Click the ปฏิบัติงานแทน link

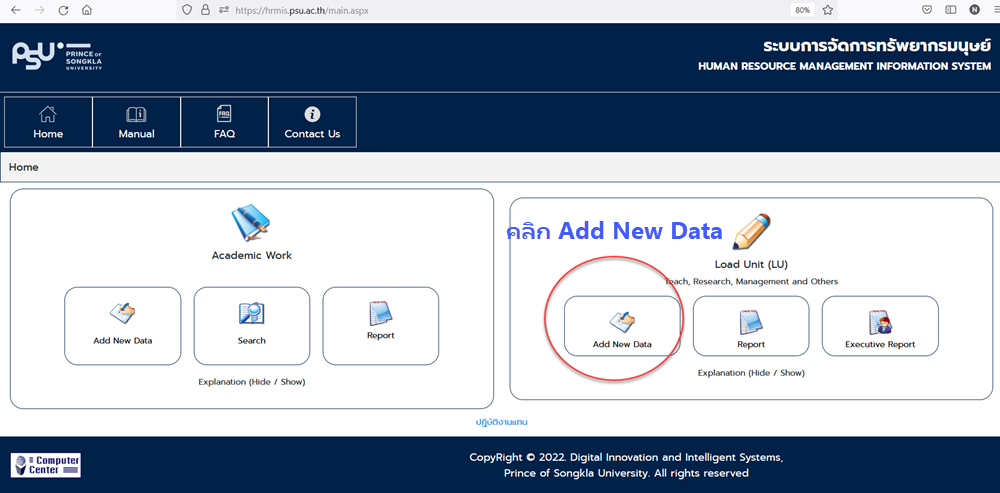(x=501, y=422)
